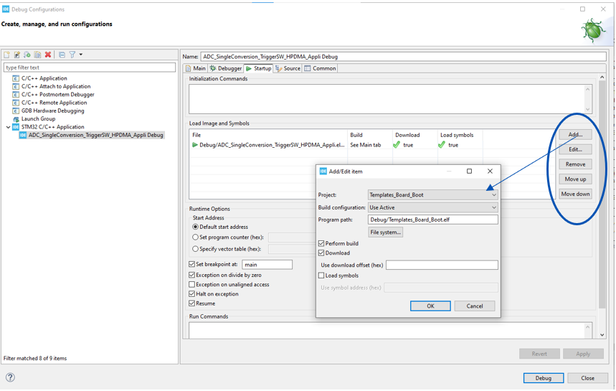
Task: Click the New prototype configuration icon
Action: click(x=17, y=55)
